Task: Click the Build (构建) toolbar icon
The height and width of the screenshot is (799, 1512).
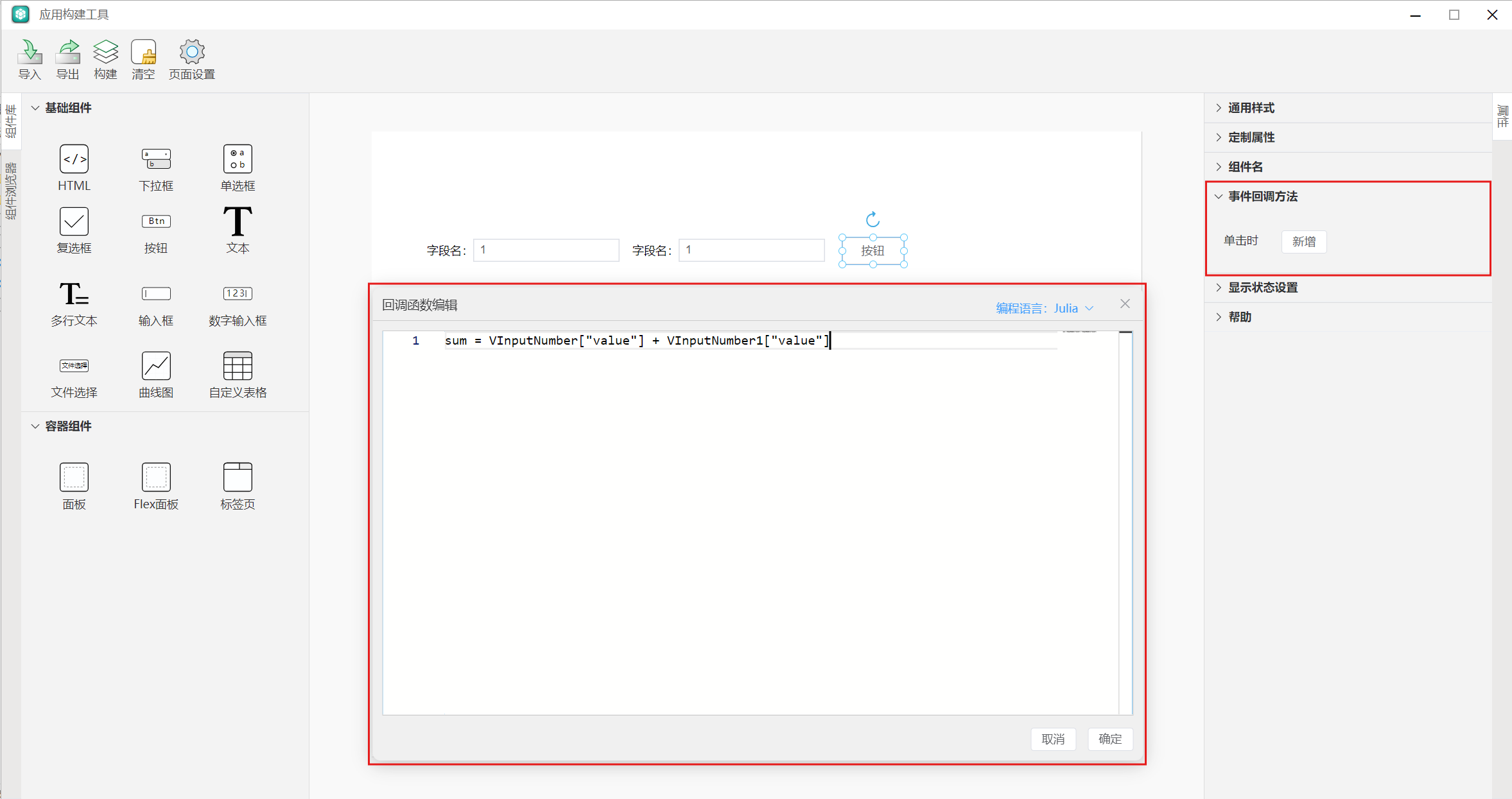Action: click(105, 53)
